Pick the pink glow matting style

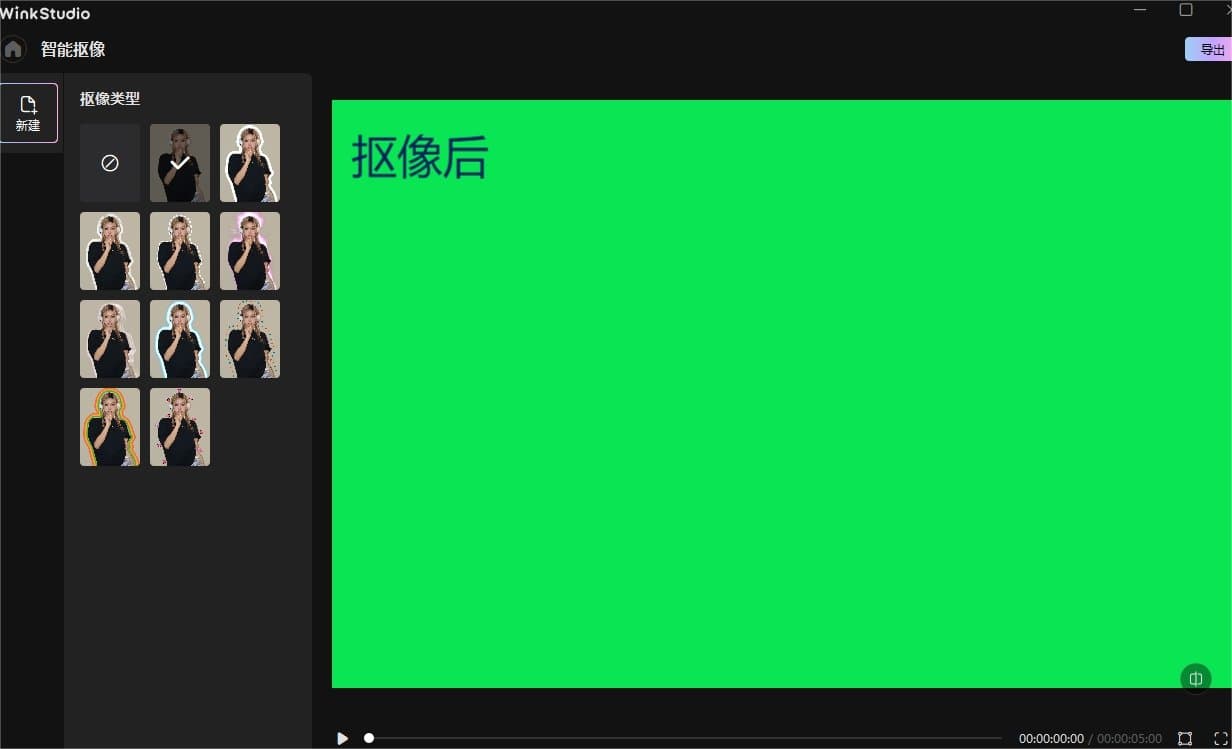tap(250, 251)
